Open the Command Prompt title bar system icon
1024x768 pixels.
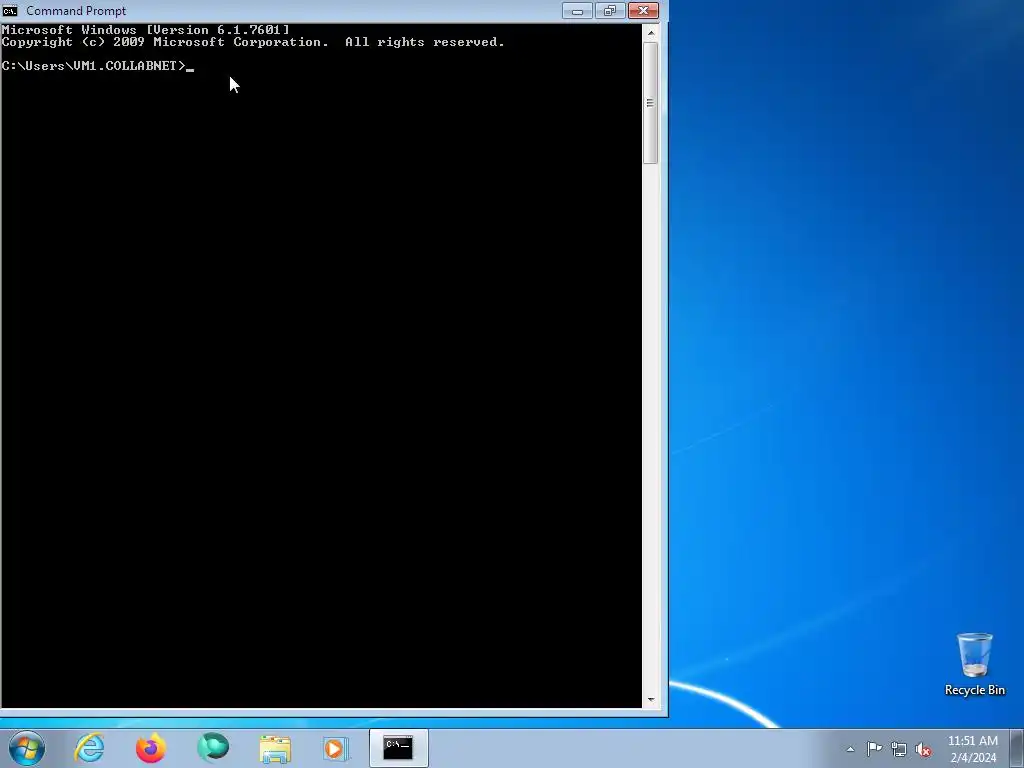coord(10,10)
